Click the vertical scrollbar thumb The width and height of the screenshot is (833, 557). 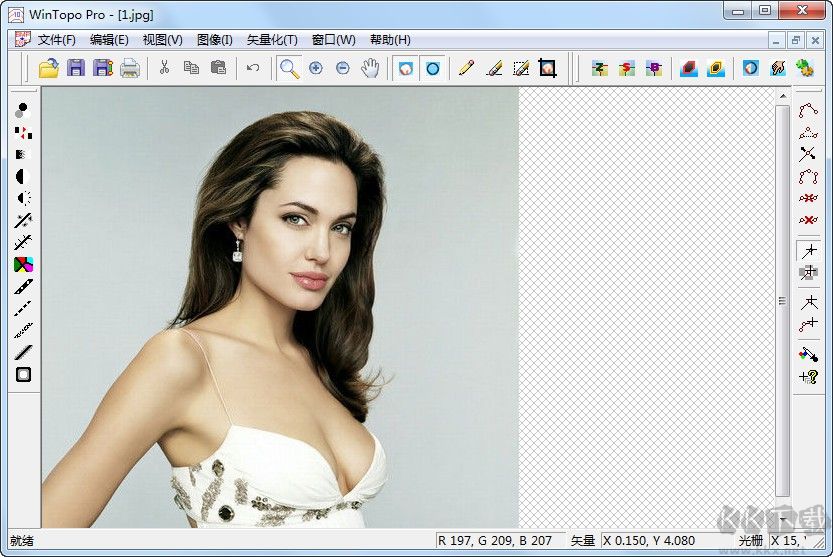tap(783, 301)
